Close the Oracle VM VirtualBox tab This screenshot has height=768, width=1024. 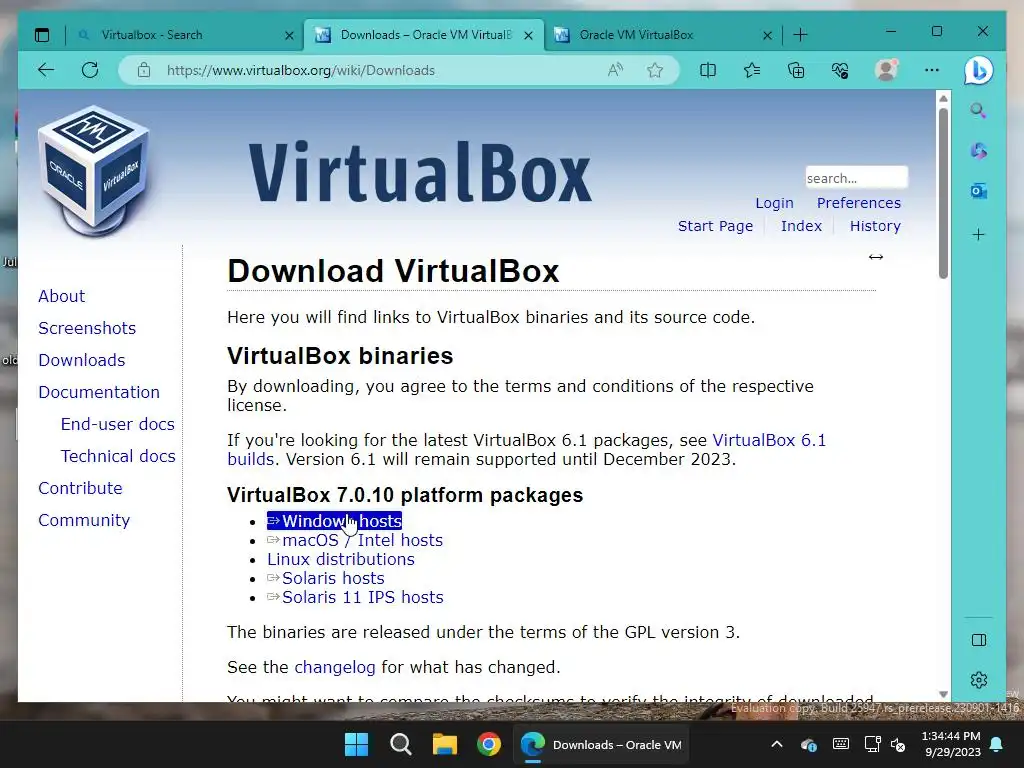[x=767, y=35]
